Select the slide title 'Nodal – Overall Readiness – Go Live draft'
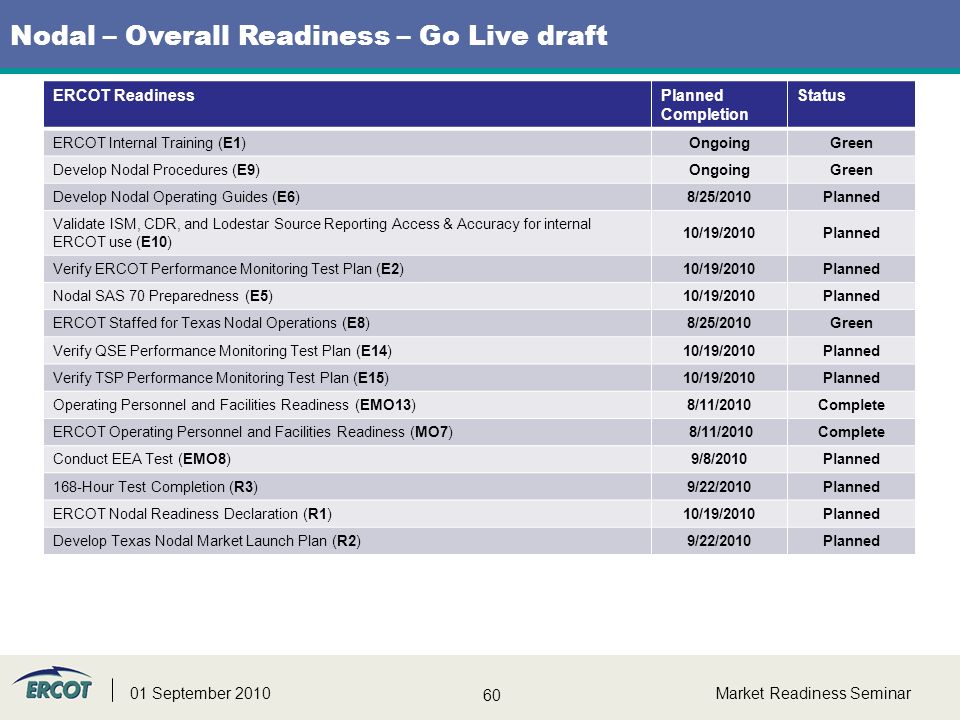The image size is (960, 720). coord(309,36)
